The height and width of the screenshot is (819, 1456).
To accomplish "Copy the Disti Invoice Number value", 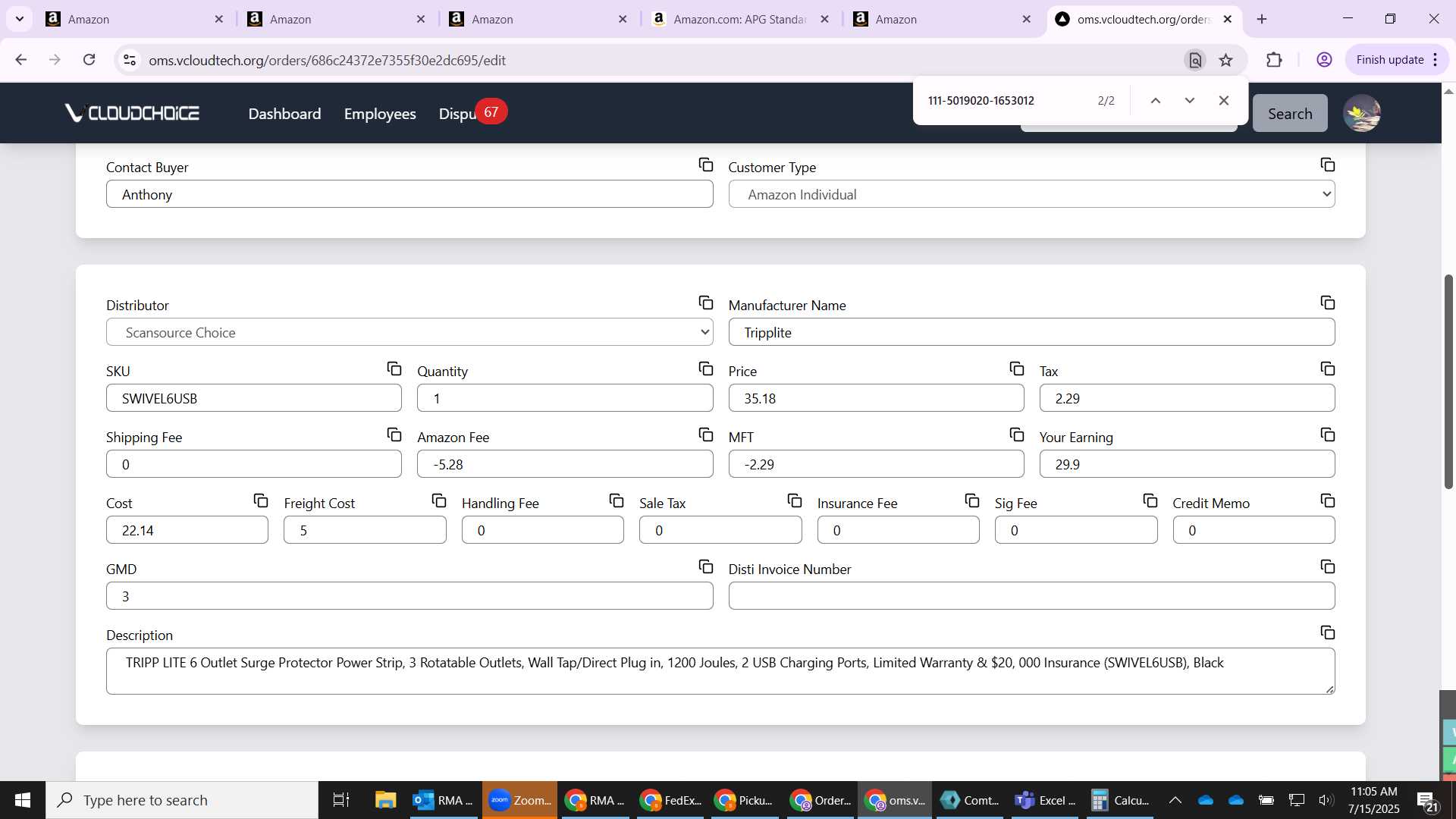I will coord(1327,567).
